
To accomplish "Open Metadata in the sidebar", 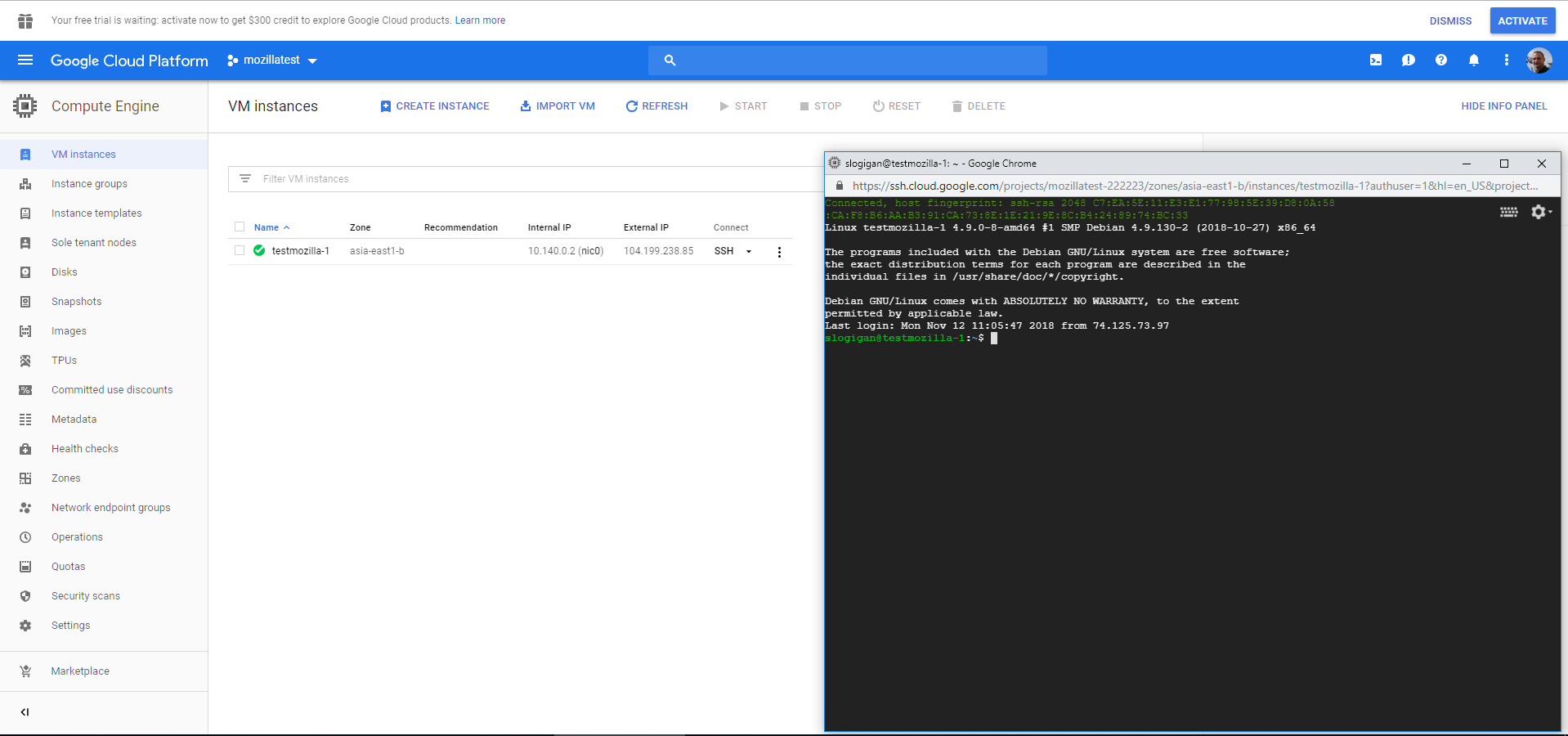I will 104,420.
